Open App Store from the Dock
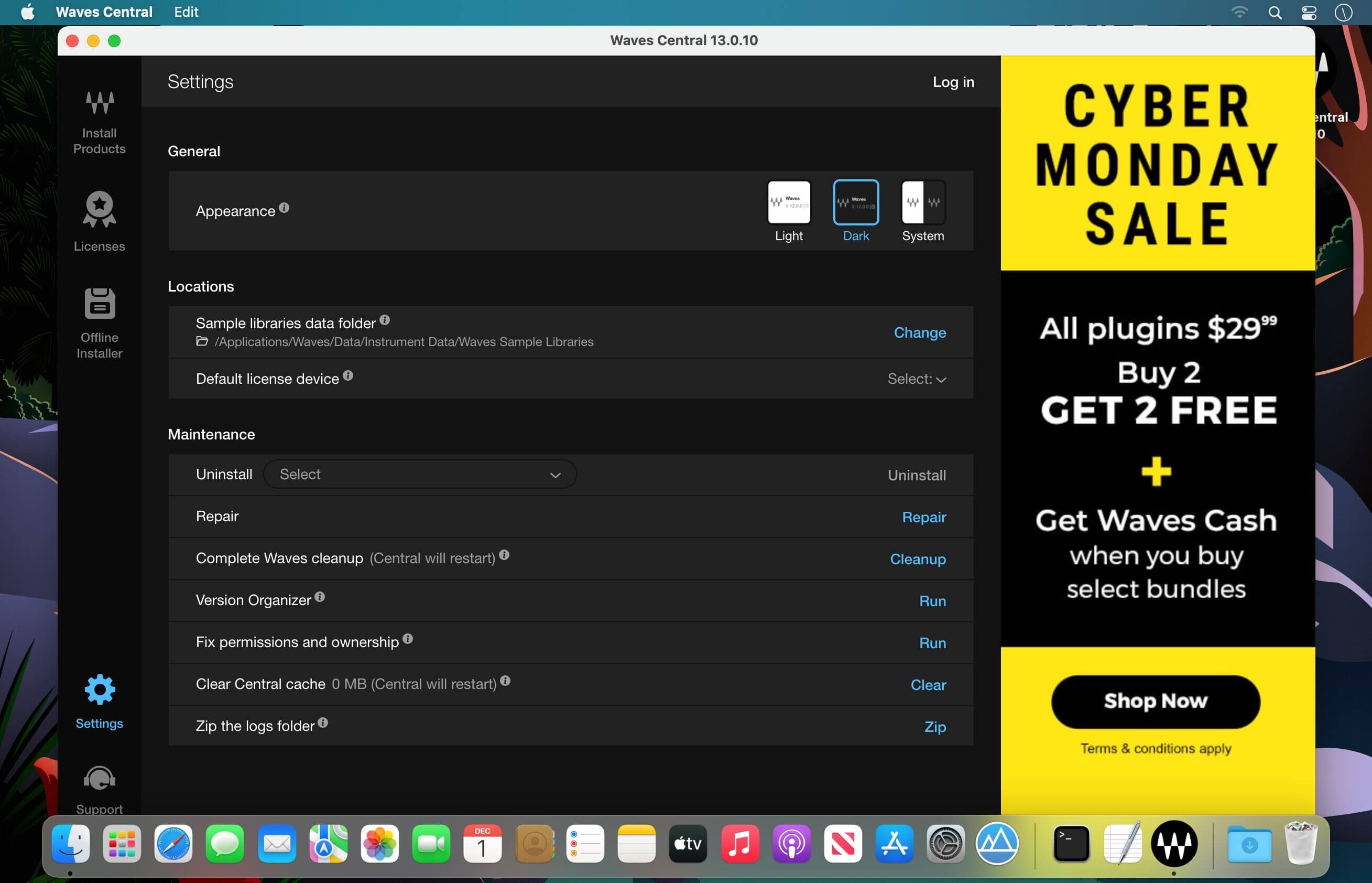Image resolution: width=1372 pixels, height=883 pixels. (894, 844)
